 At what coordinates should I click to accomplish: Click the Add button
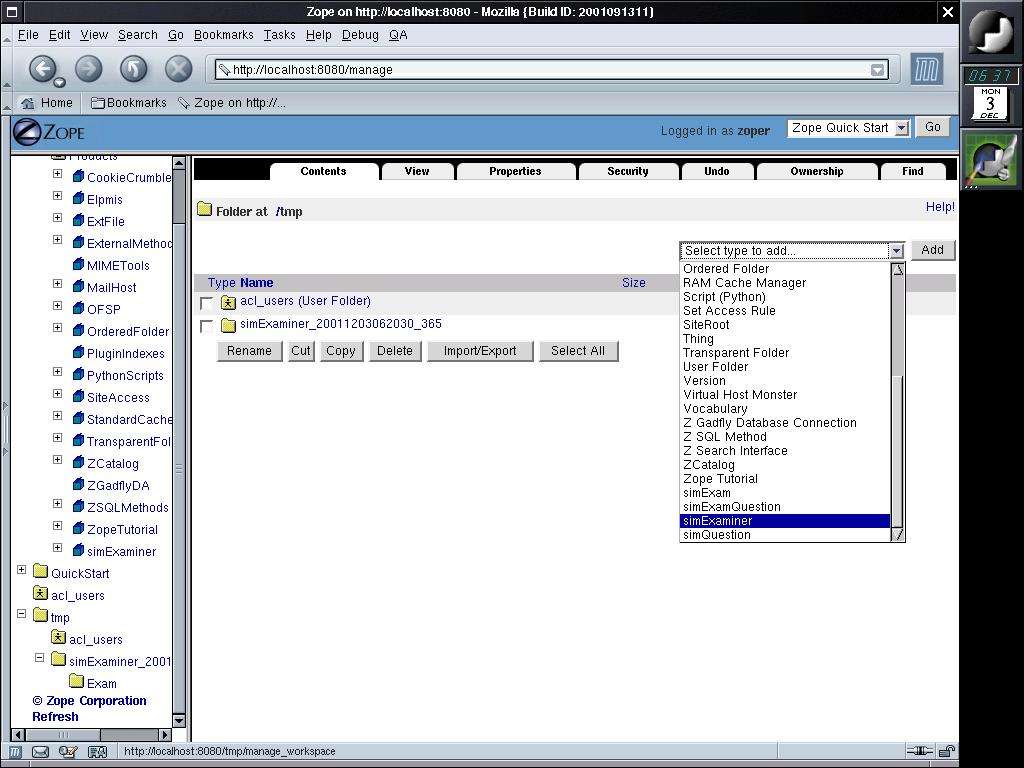[932, 250]
